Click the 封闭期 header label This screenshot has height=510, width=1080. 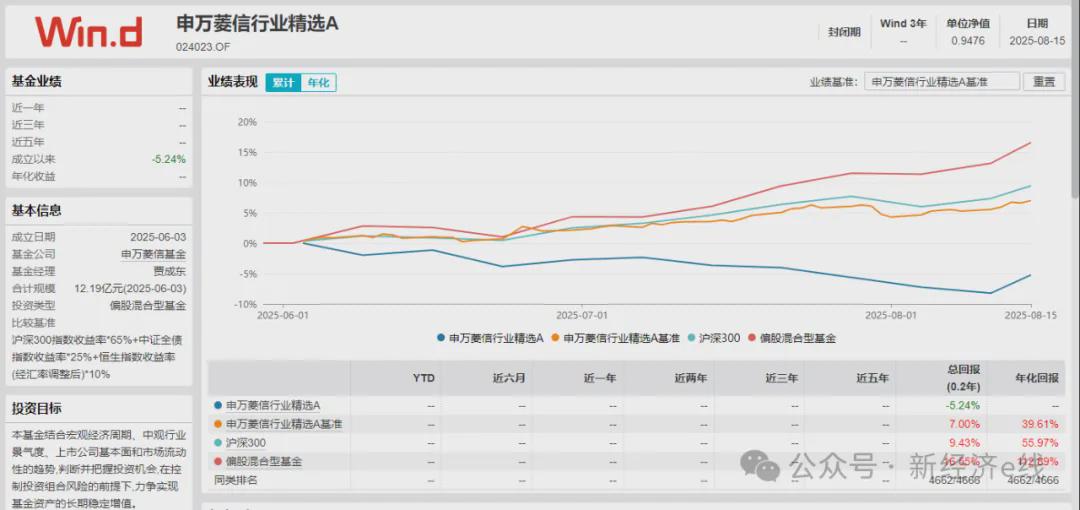point(844,32)
